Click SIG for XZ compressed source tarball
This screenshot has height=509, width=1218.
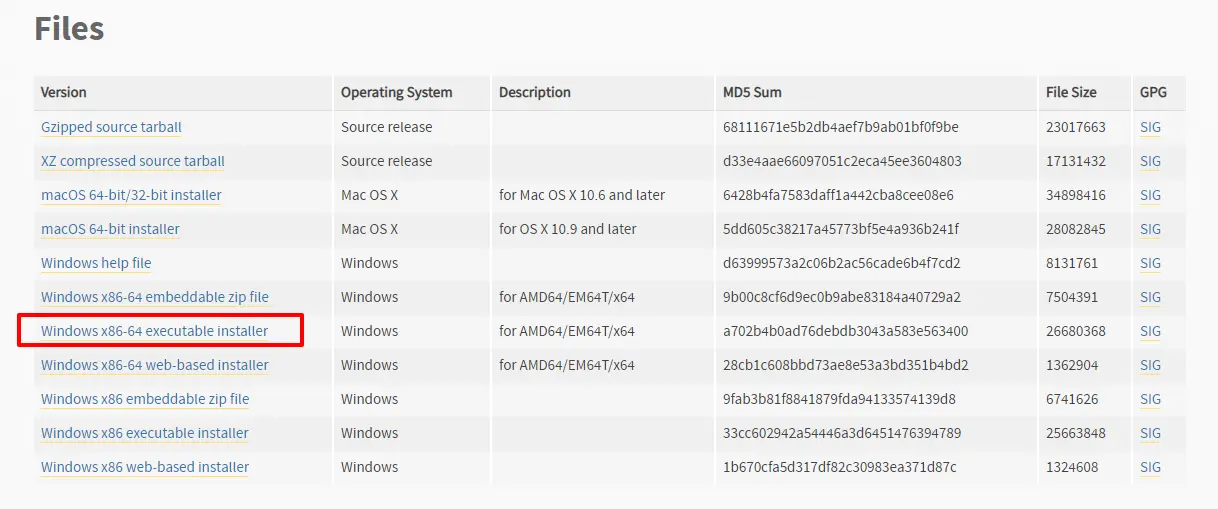(1150, 161)
